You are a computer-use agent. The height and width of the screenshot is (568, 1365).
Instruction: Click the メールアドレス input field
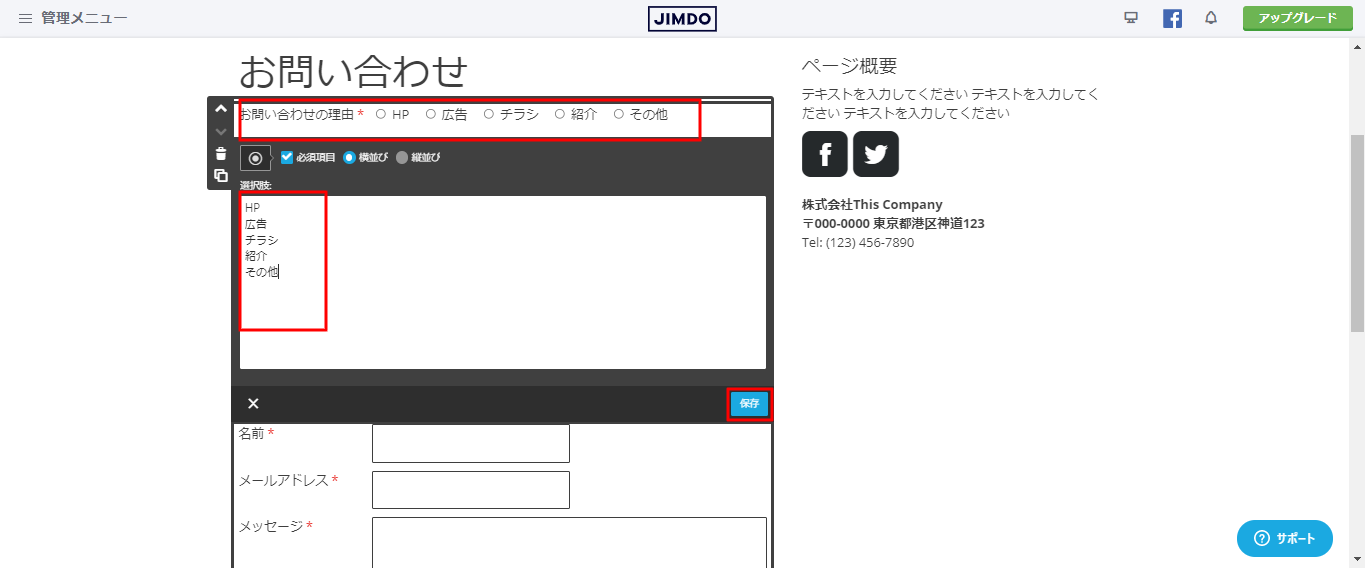point(471,490)
